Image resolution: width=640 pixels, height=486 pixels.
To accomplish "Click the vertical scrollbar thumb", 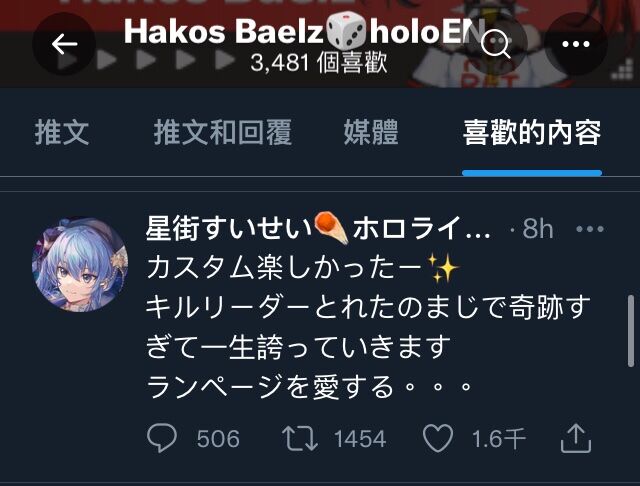I will (x=631, y=331).
